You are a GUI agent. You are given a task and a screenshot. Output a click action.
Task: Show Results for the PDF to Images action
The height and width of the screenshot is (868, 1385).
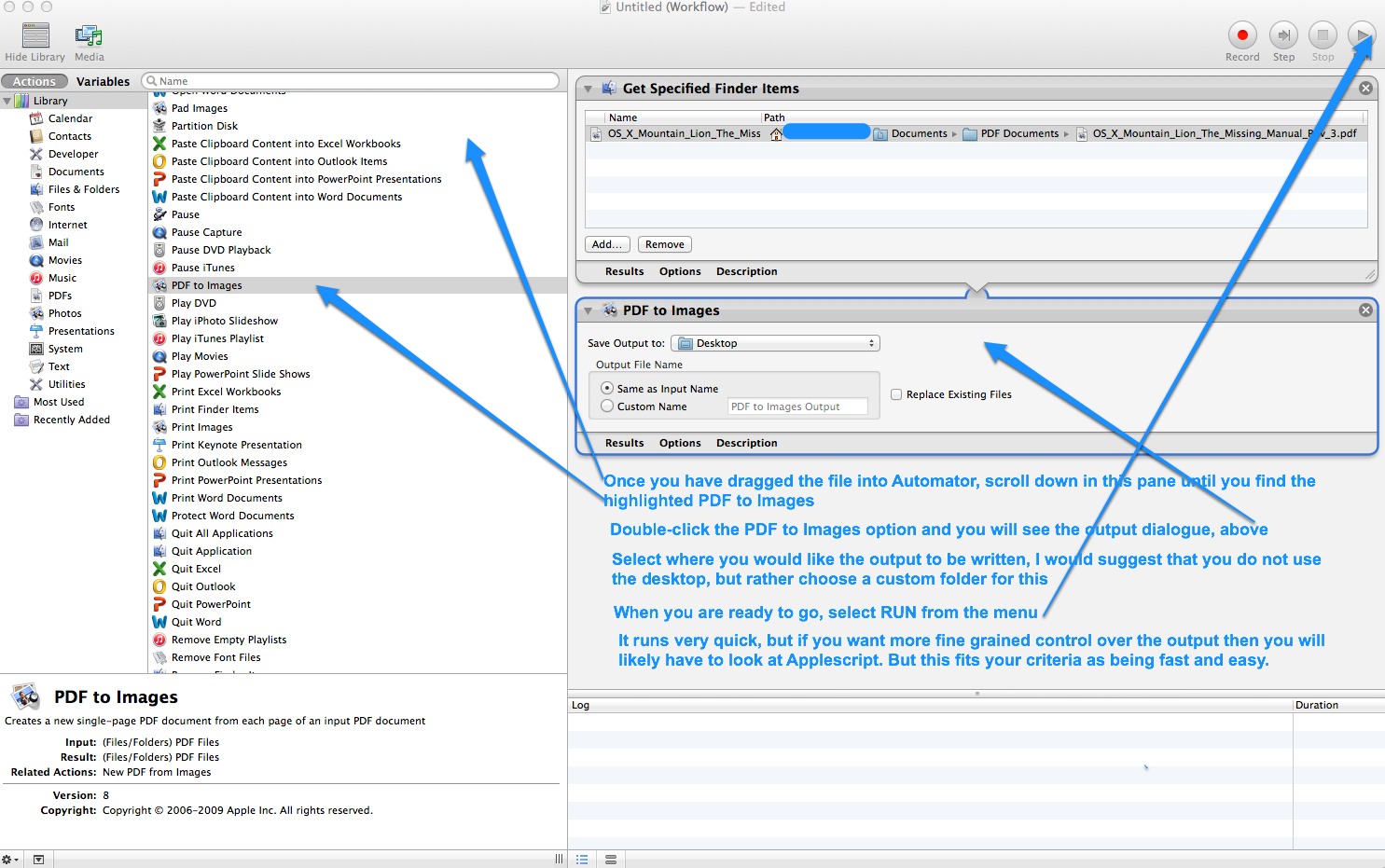coord(624,443)
